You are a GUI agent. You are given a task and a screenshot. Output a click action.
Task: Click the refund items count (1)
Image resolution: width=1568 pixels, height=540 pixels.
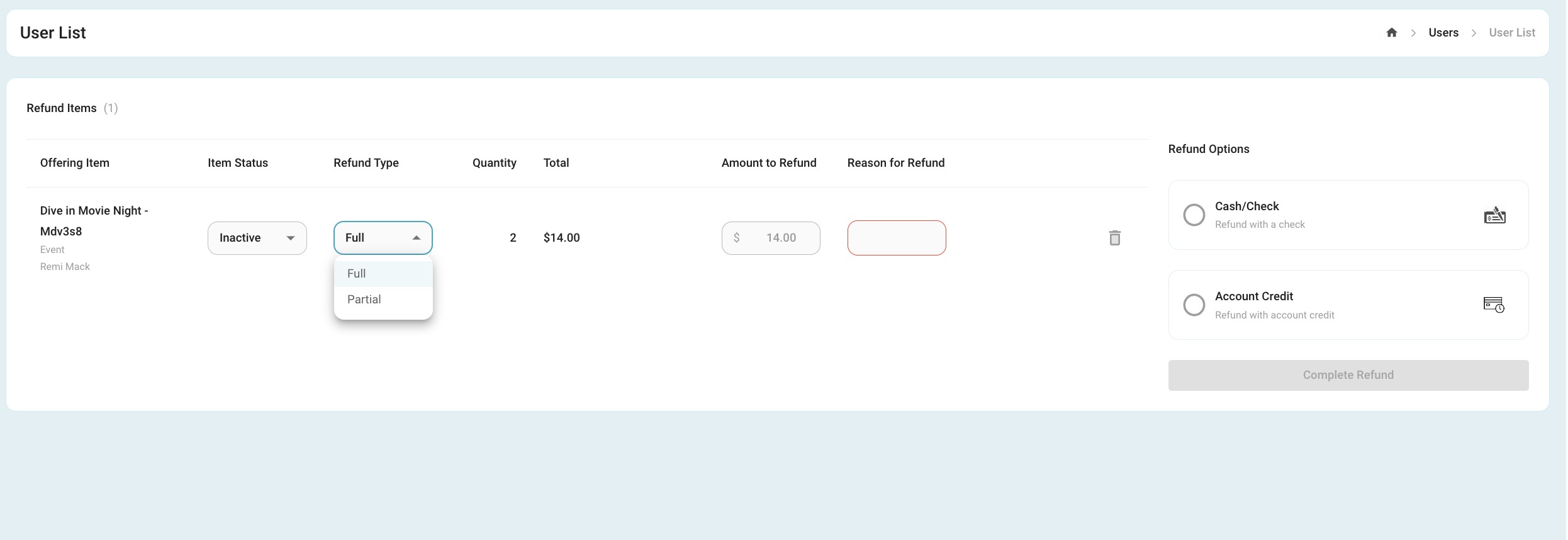tap(111, 108)
